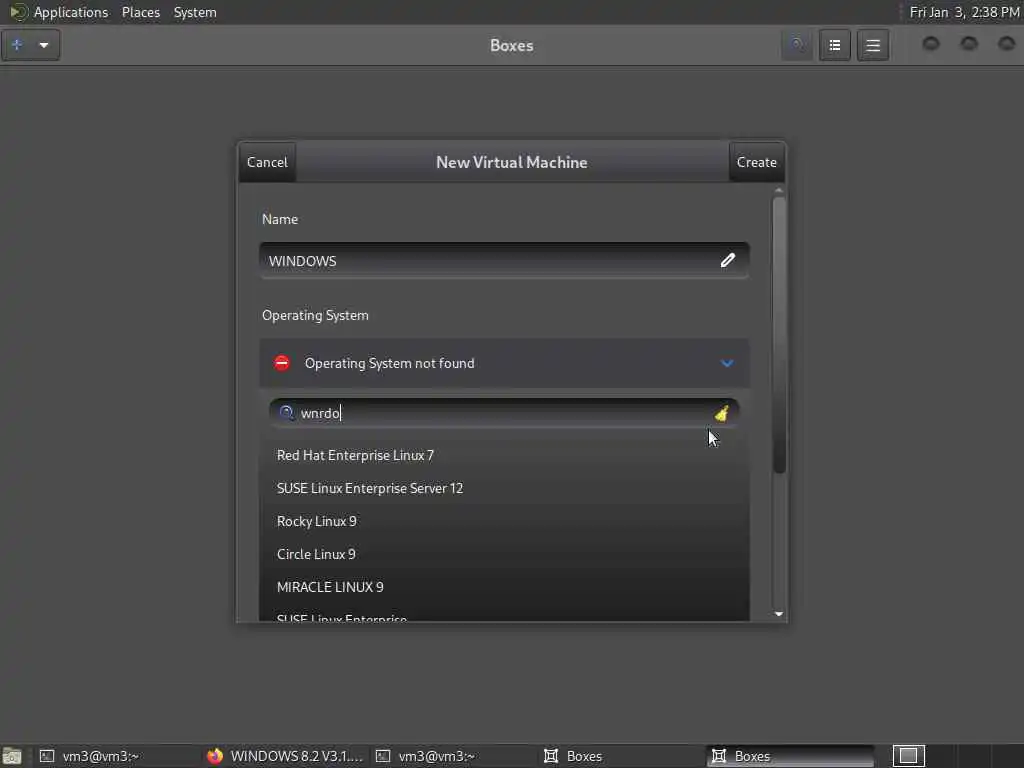
Task: Open the Places menu
Action: [140, 12]
